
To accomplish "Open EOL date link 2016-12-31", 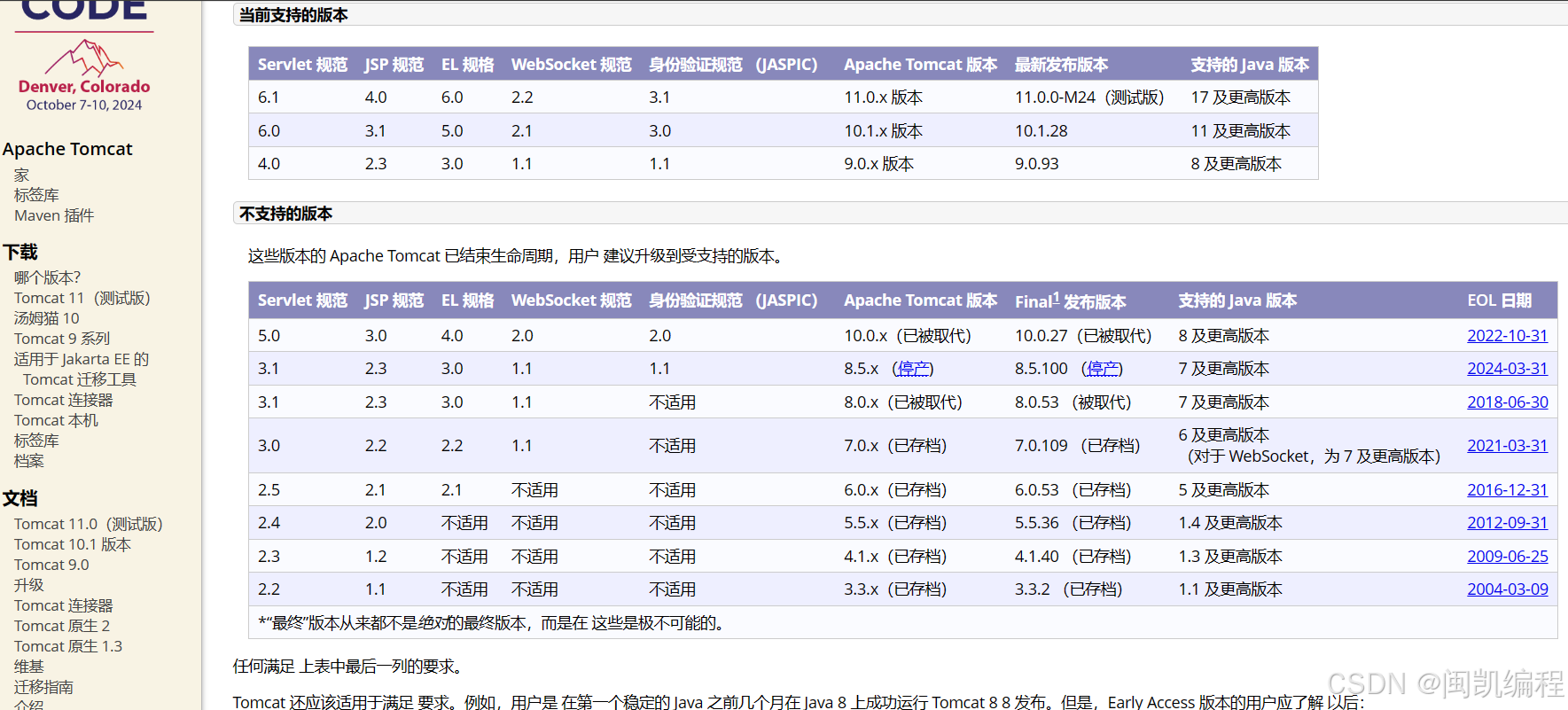I will [x=1507, y=490].
